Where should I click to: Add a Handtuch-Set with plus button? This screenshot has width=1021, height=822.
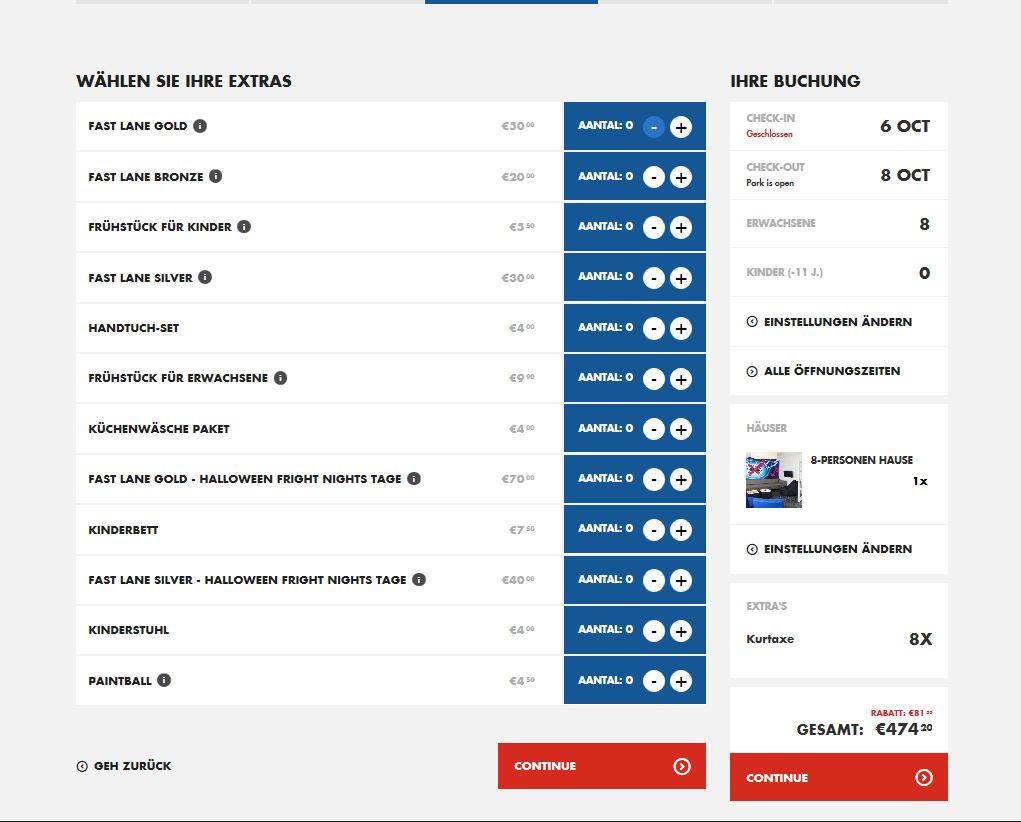click(x=680, y=328)
